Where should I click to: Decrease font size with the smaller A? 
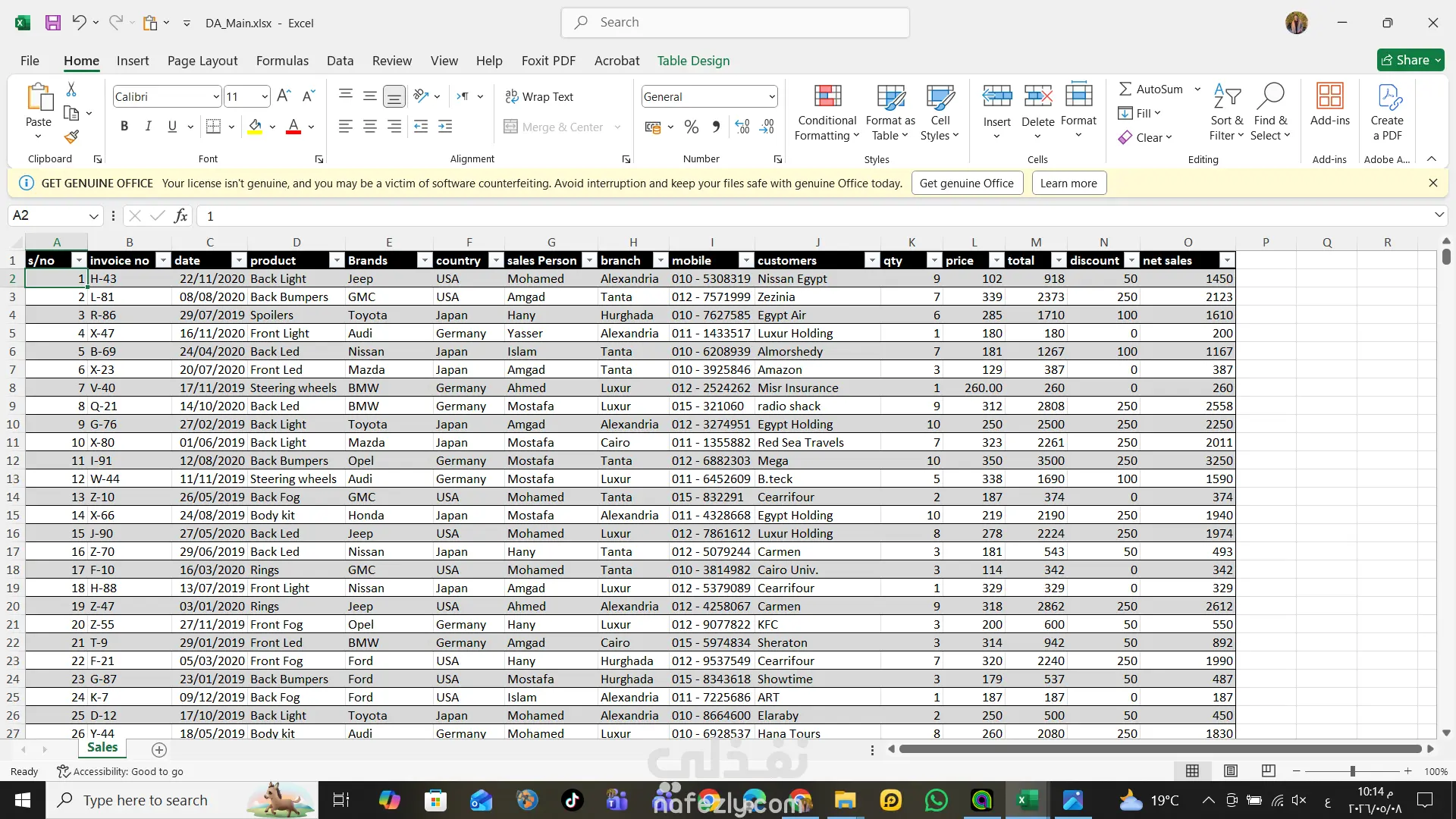tap(308, 96)
